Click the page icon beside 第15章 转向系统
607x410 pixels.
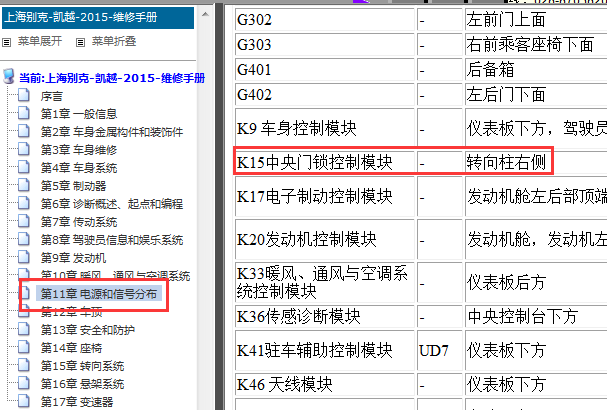[x=24, y=365]
